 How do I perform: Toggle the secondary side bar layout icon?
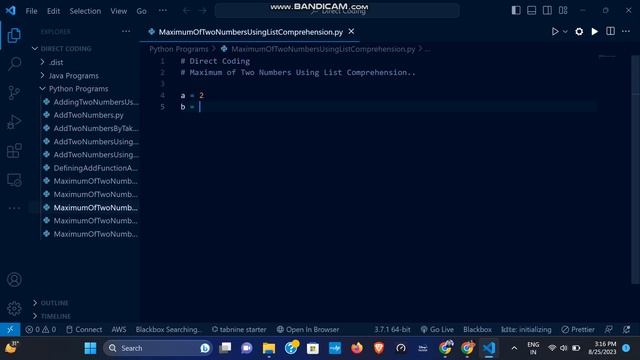tap(547, 11)
